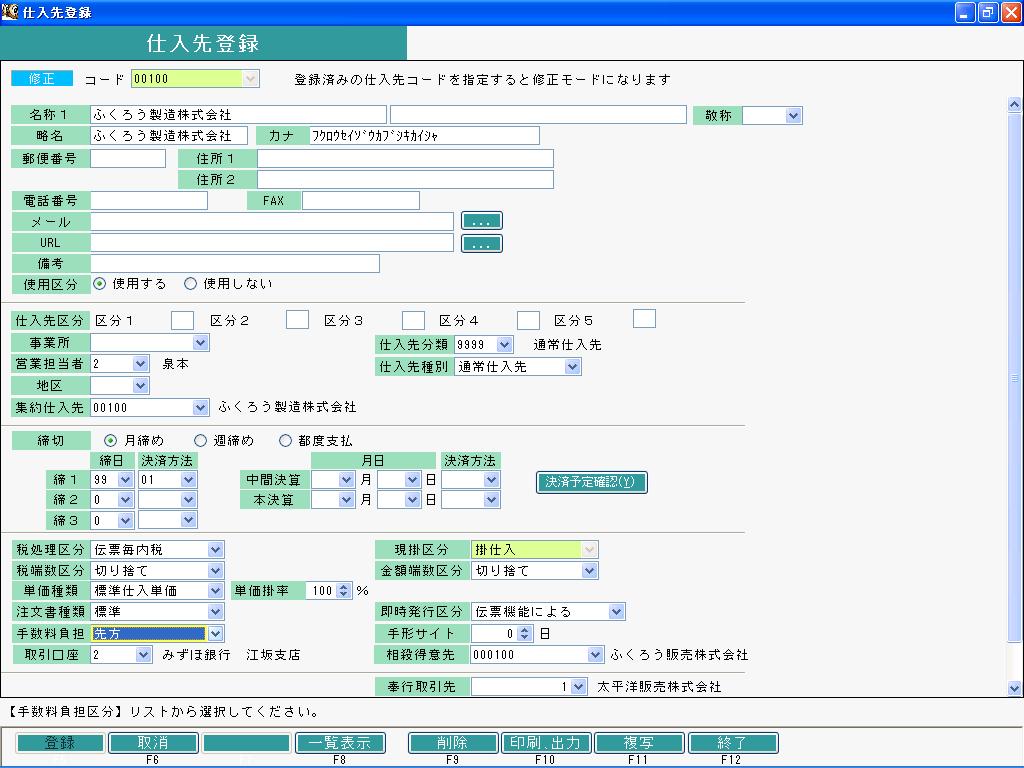The width and height of the screenshot is (1024, 768).
Task: Click the 区分5 input box
Action: coord(645,319)
